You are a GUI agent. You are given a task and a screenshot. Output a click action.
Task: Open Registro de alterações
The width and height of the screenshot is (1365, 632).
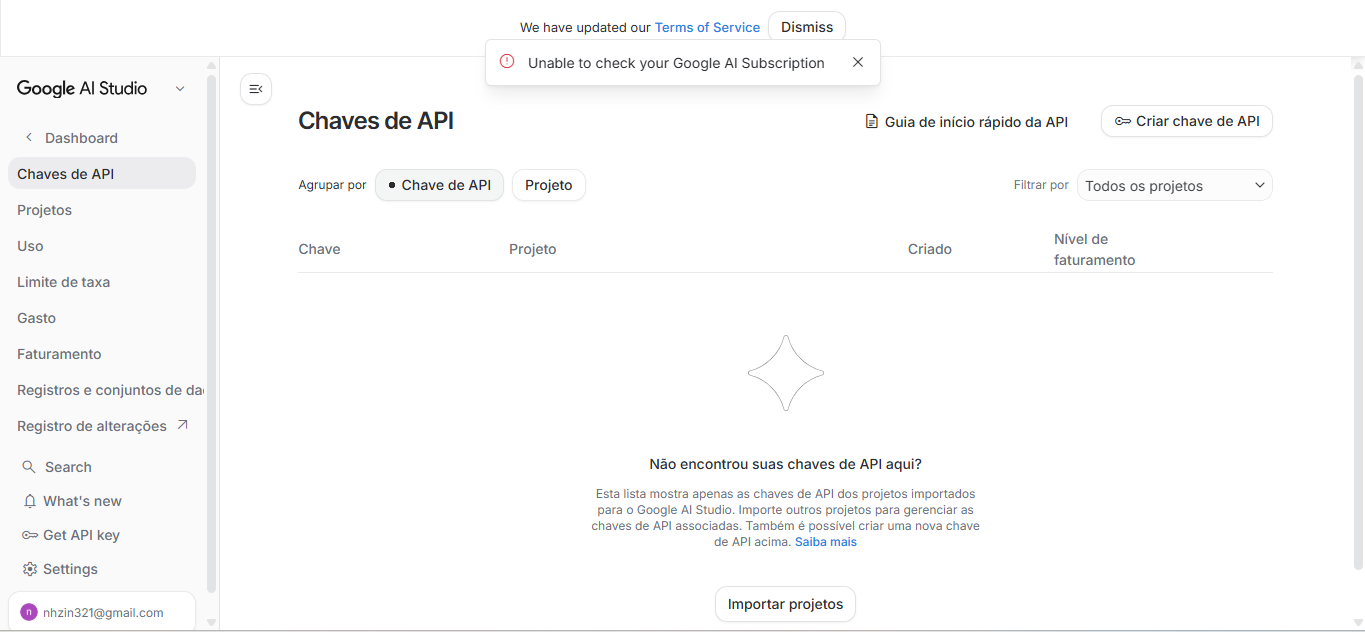pyautogui.click(x=92, y=426)
